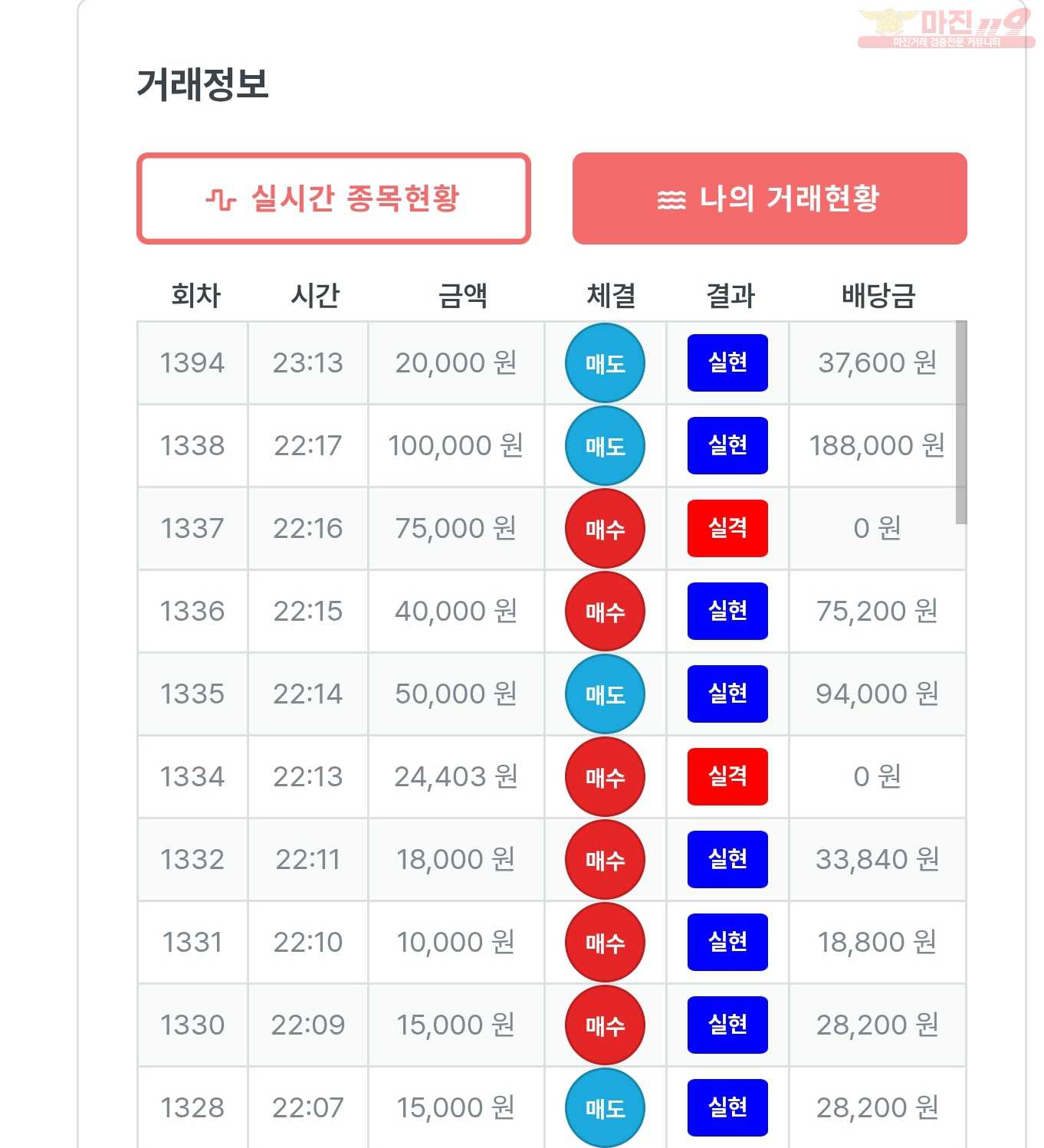This screenshot has height=1148, width=1044.
Task: Click the 마진119 logo at top right
Action: point(947,28)
